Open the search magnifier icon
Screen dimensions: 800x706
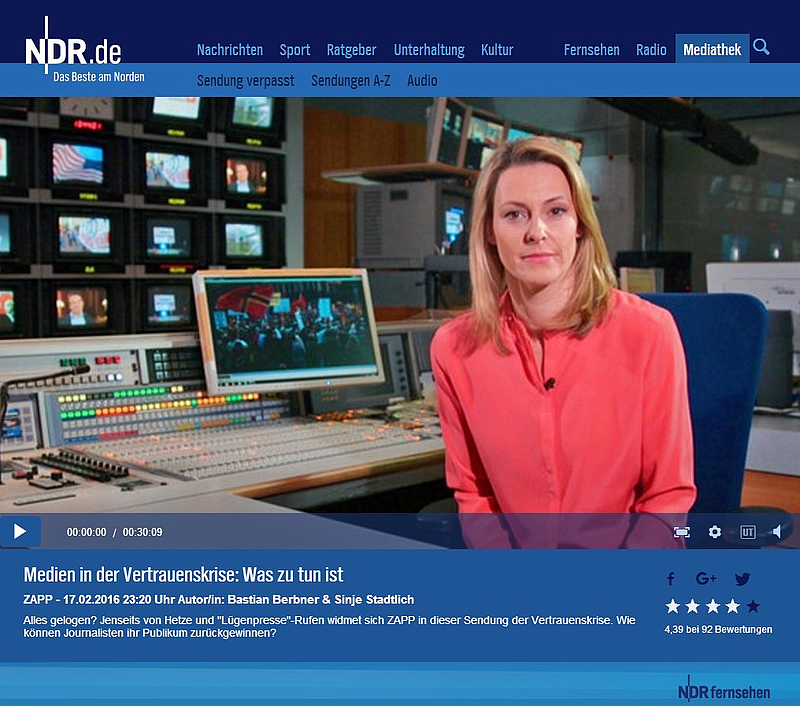(761, 47)
